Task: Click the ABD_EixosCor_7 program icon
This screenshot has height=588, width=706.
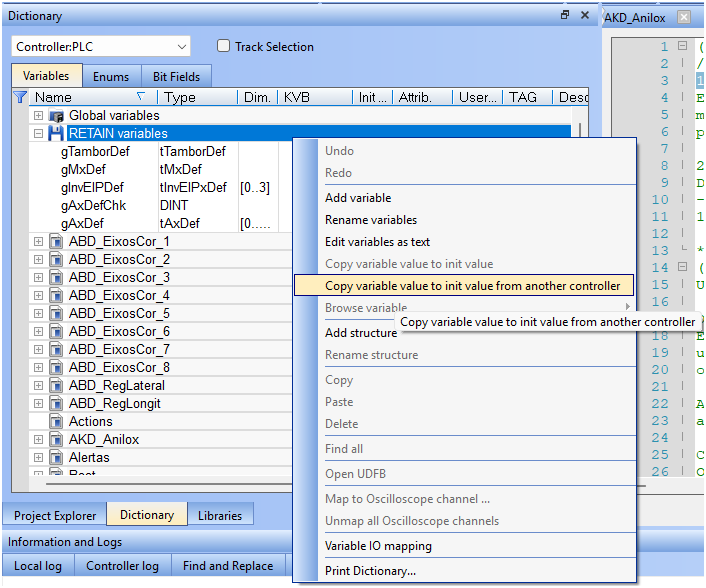Action: [x=56, y=350]
